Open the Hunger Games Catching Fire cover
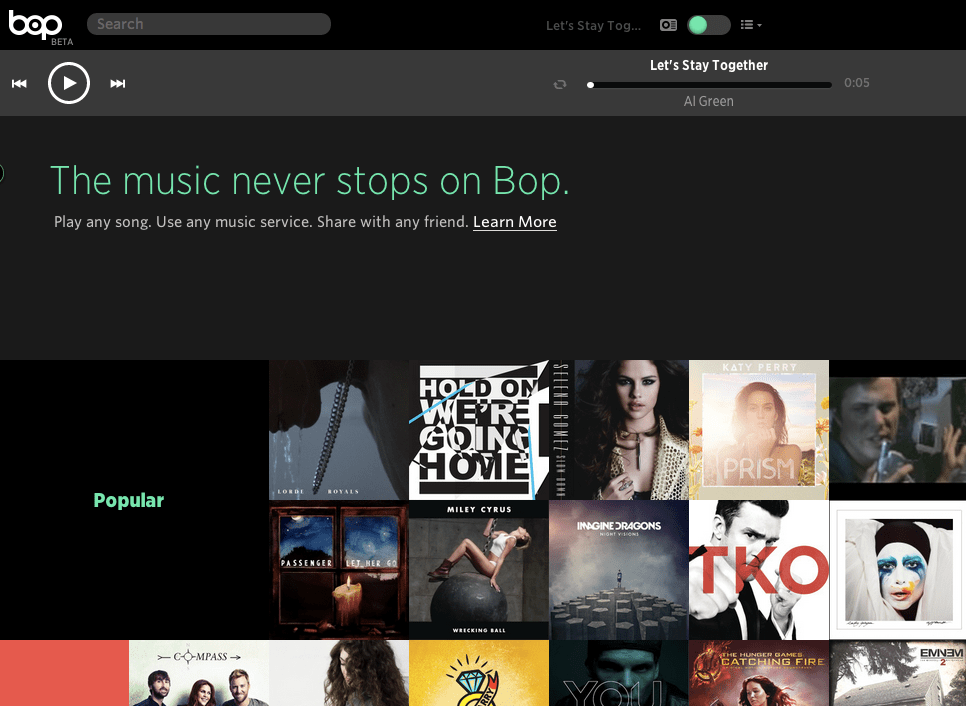This screenshot has width=966, height=706. tap(759, 673)
